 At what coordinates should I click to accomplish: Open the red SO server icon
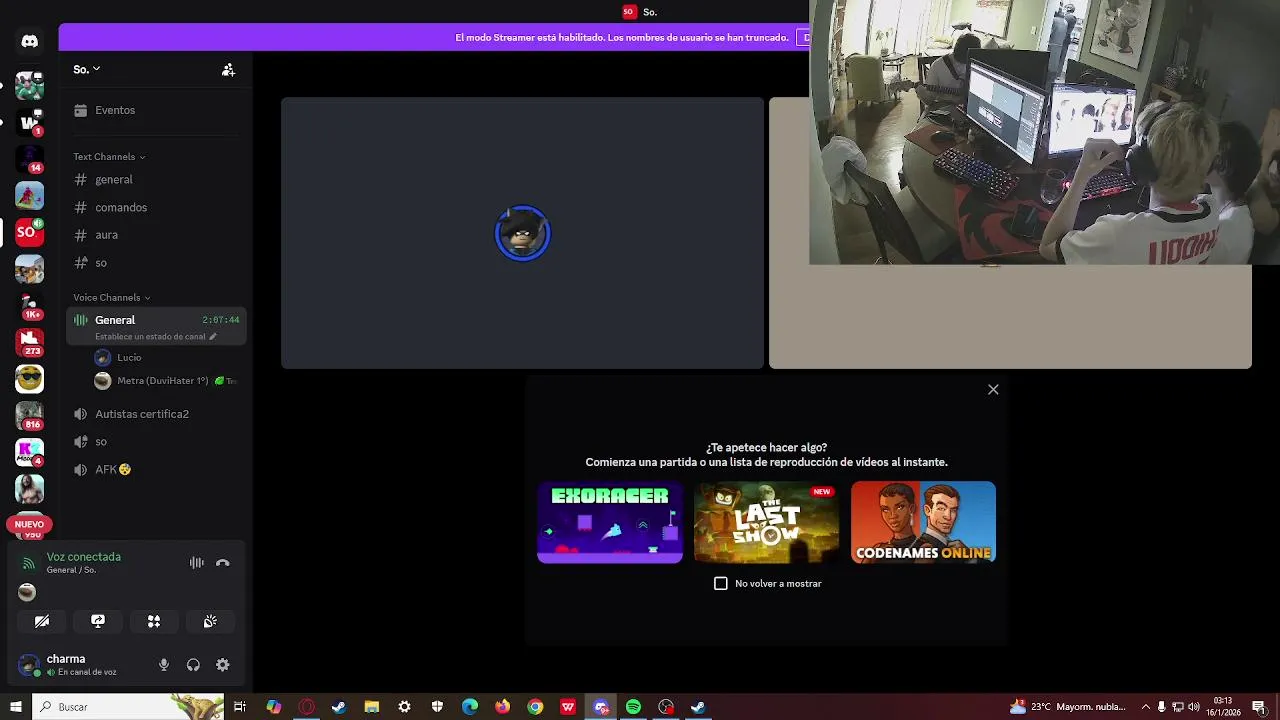pyautogui.click(x=29, y=232)
